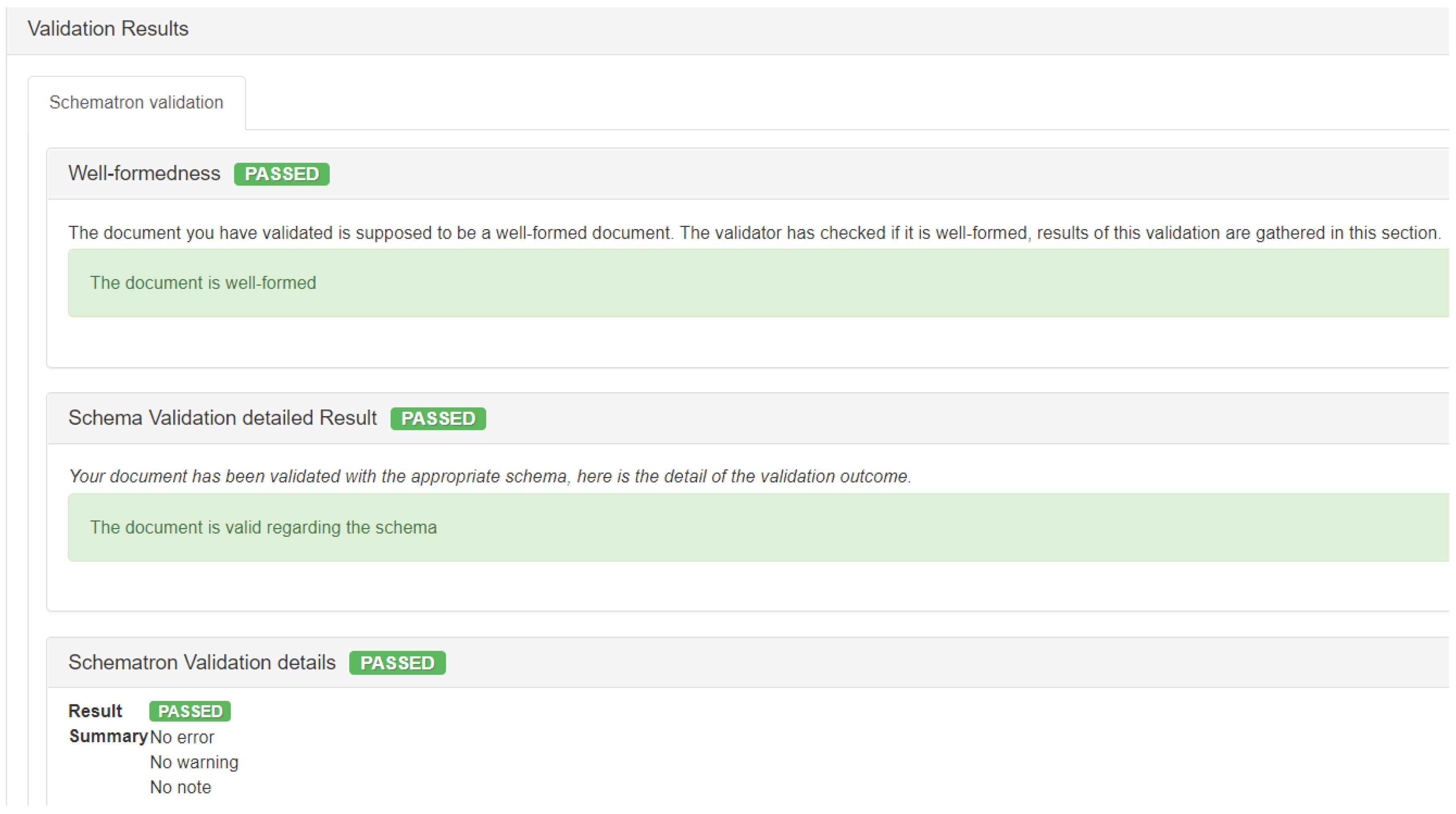
Task: Collapse the Schematron Validation details header
Action: 202,662
